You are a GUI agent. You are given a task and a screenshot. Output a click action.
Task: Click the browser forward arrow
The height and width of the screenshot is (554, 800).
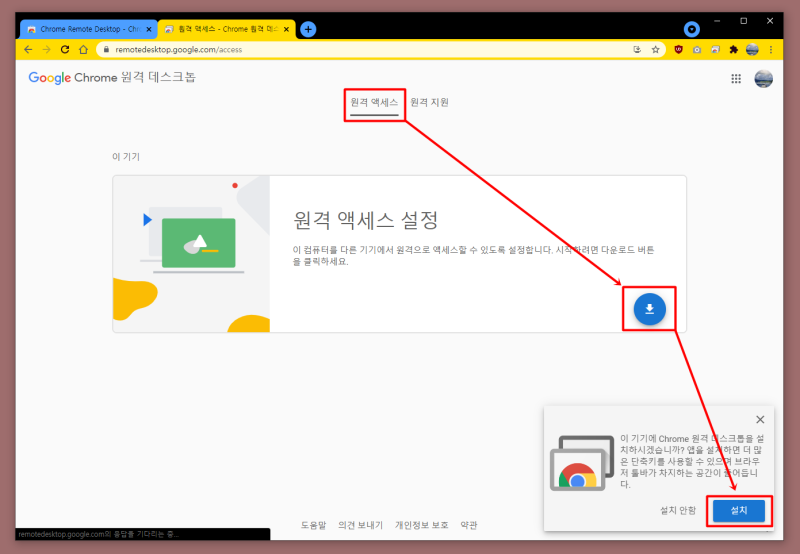point(46,49)
